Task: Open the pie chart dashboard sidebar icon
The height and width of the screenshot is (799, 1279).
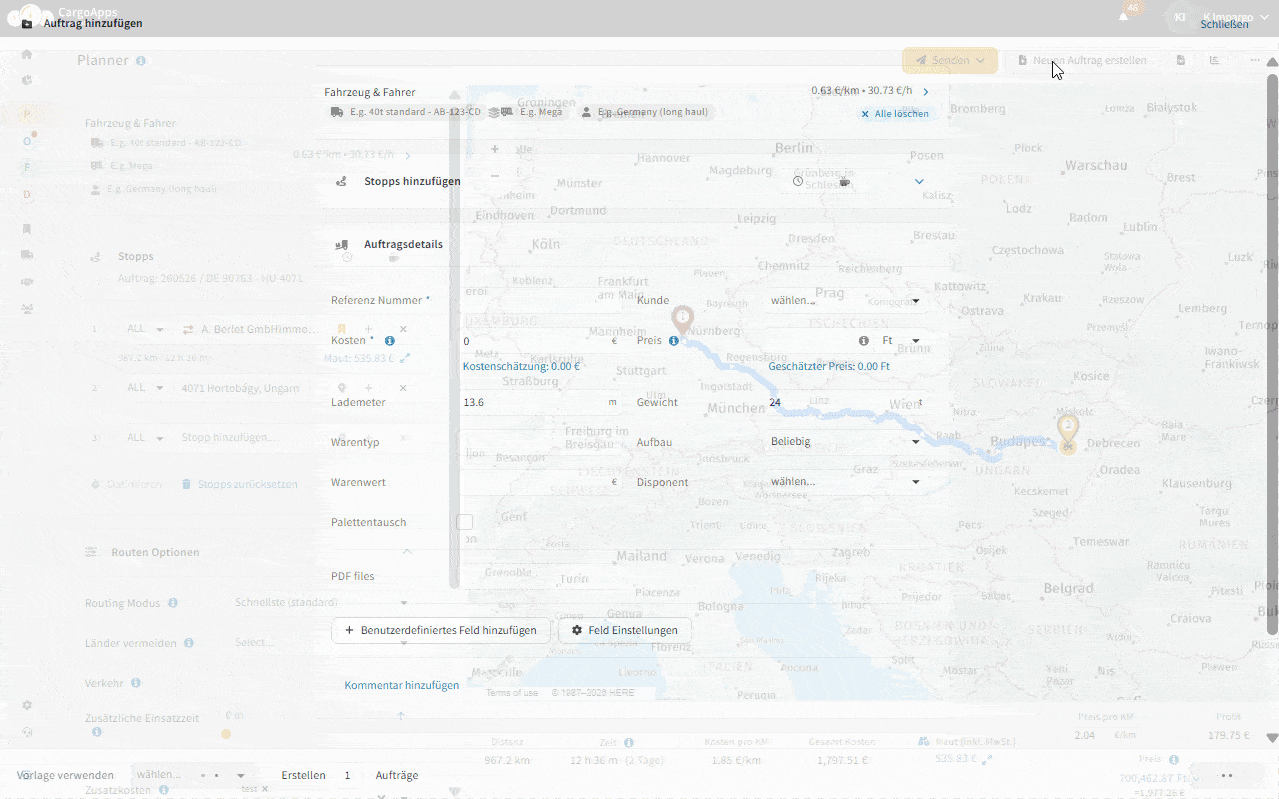Action: click(27, 81)
